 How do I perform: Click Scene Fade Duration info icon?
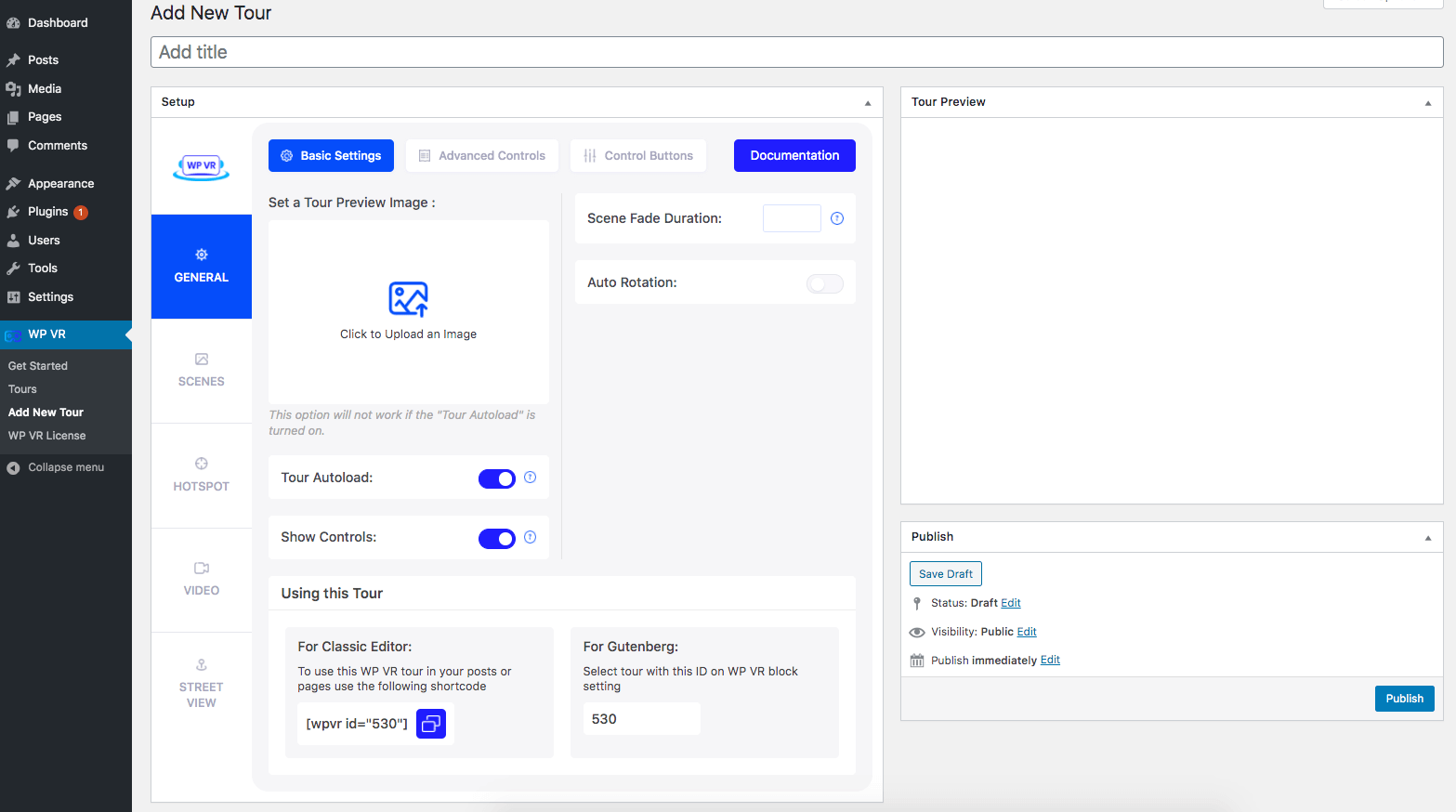[x=837, y=218]
